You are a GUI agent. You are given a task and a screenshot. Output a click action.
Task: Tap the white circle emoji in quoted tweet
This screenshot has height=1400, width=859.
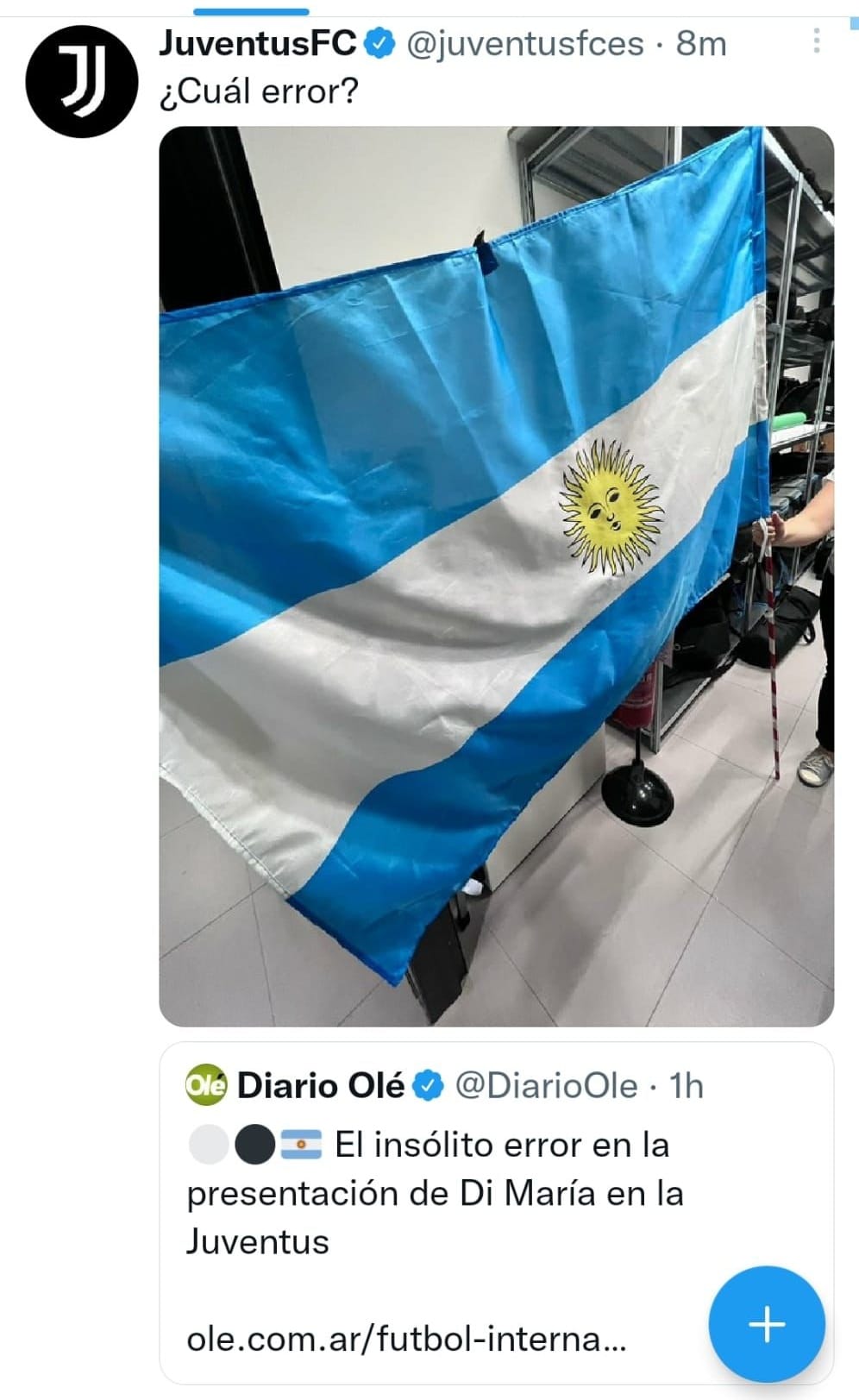[208, 1145]
